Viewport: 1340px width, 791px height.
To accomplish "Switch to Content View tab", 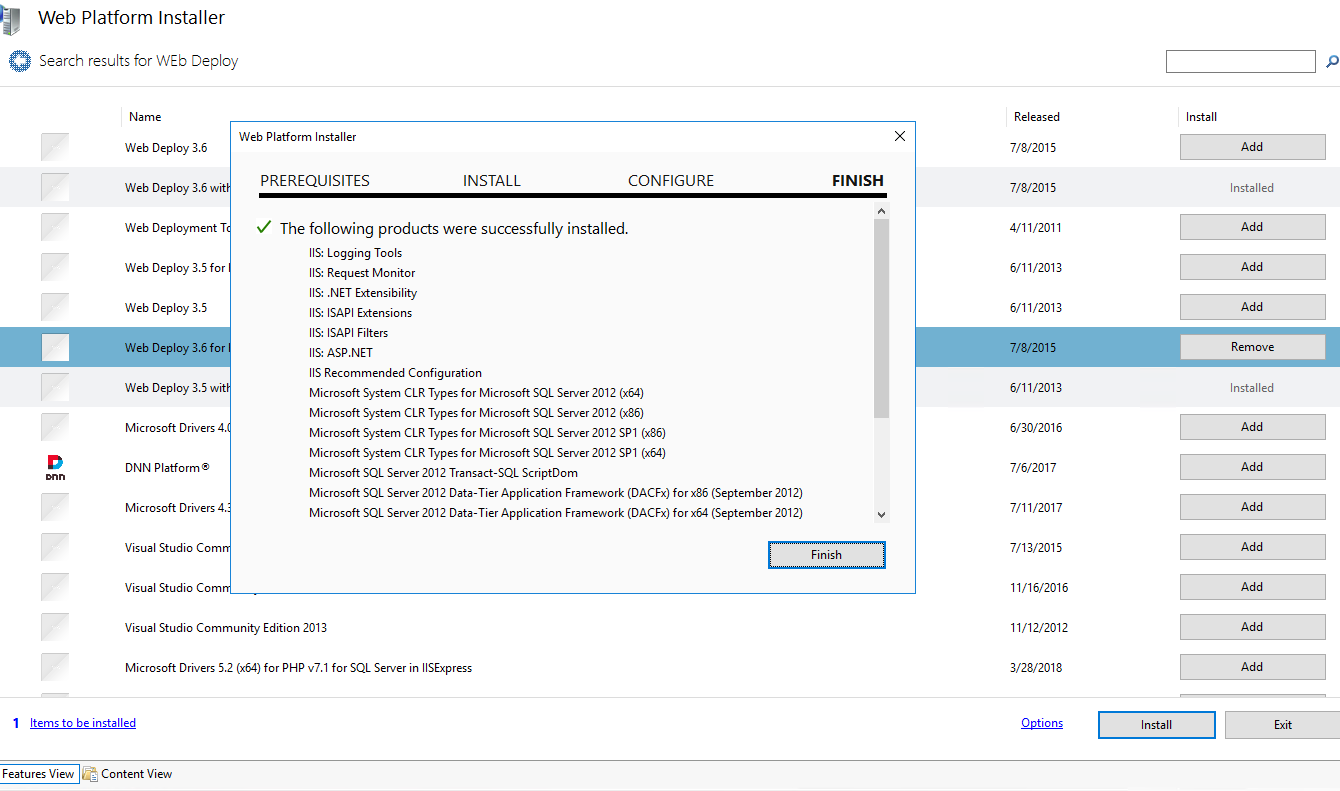I will point(128,774).
